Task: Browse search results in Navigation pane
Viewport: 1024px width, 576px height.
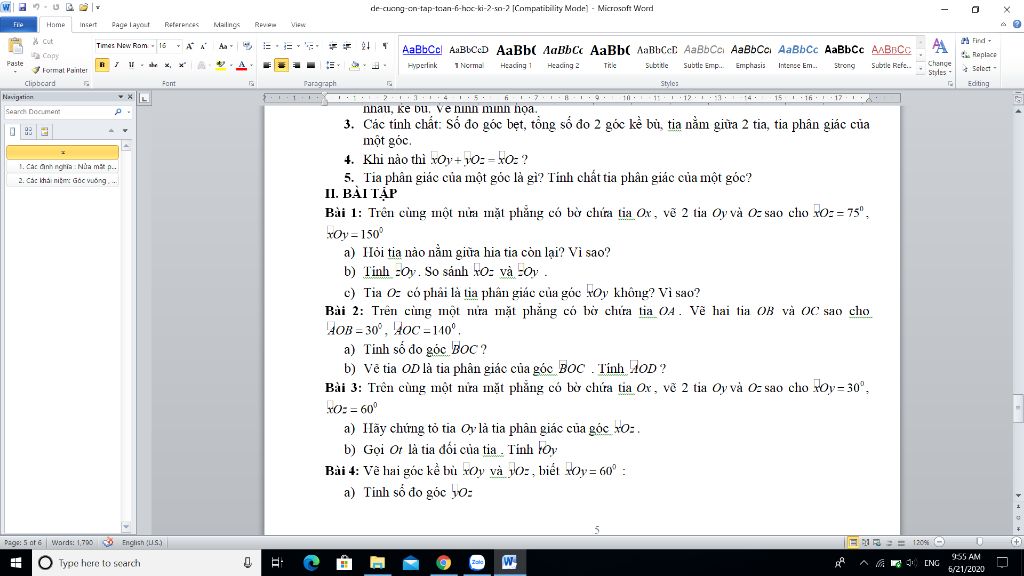Action: point(44,131)
